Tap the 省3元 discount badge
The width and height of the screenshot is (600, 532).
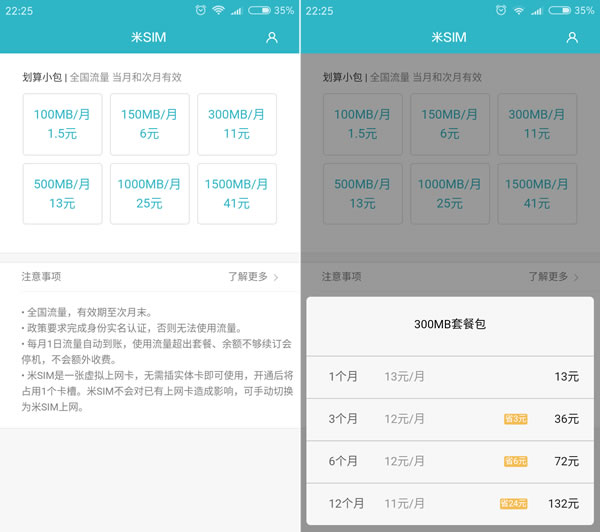[x=515, y=419]
